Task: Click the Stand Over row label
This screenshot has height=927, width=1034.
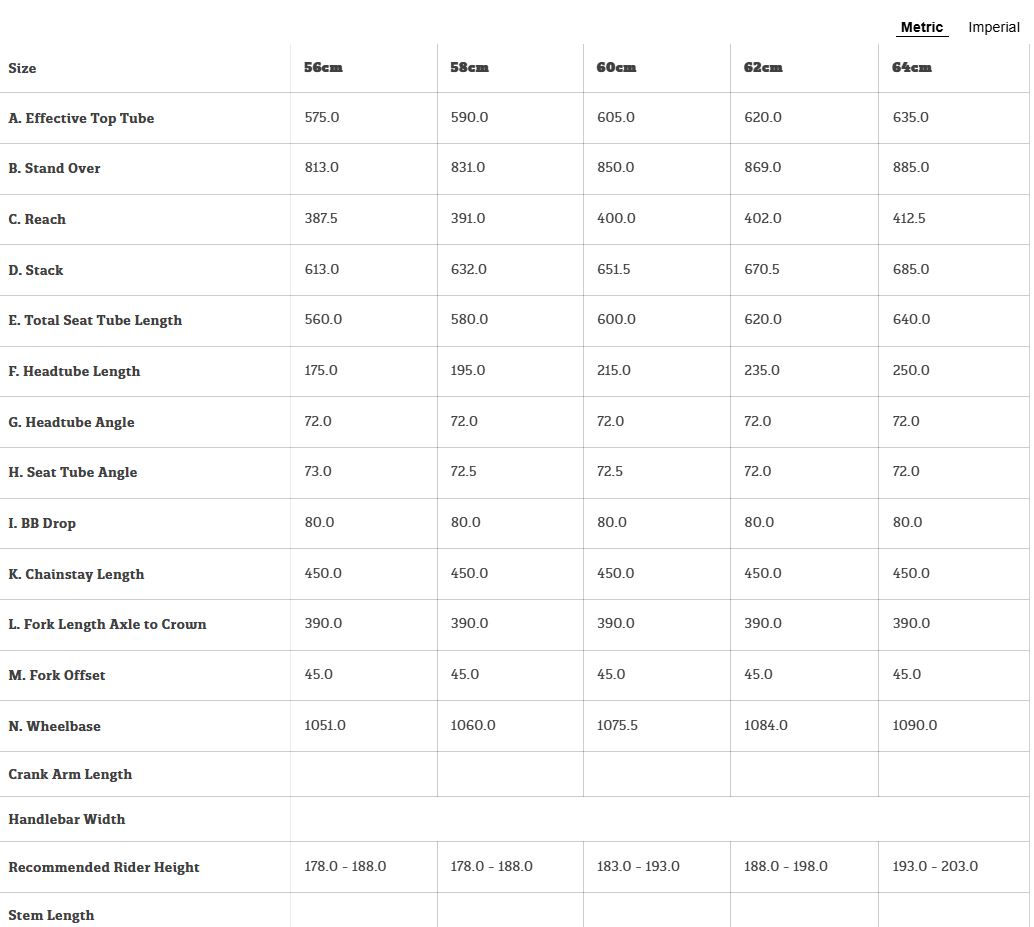Action: (x=54, y=168)
